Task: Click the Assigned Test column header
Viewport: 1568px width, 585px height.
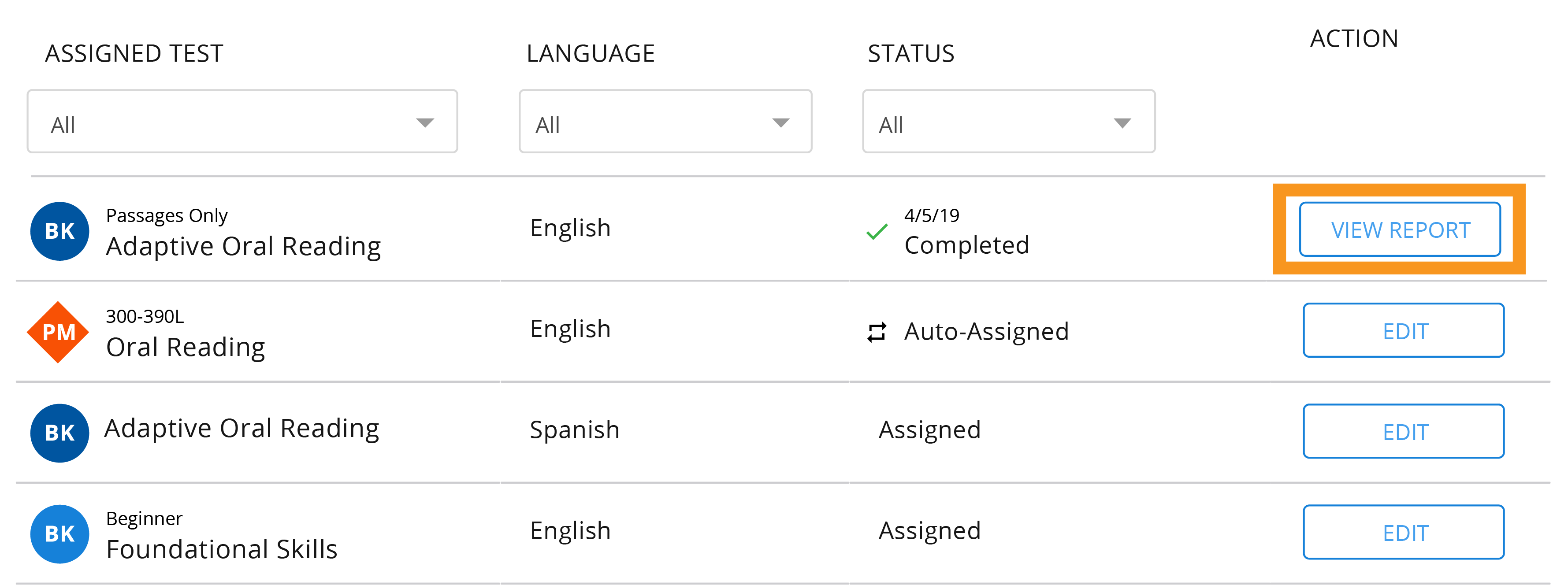Action: [x=134, y=54]
